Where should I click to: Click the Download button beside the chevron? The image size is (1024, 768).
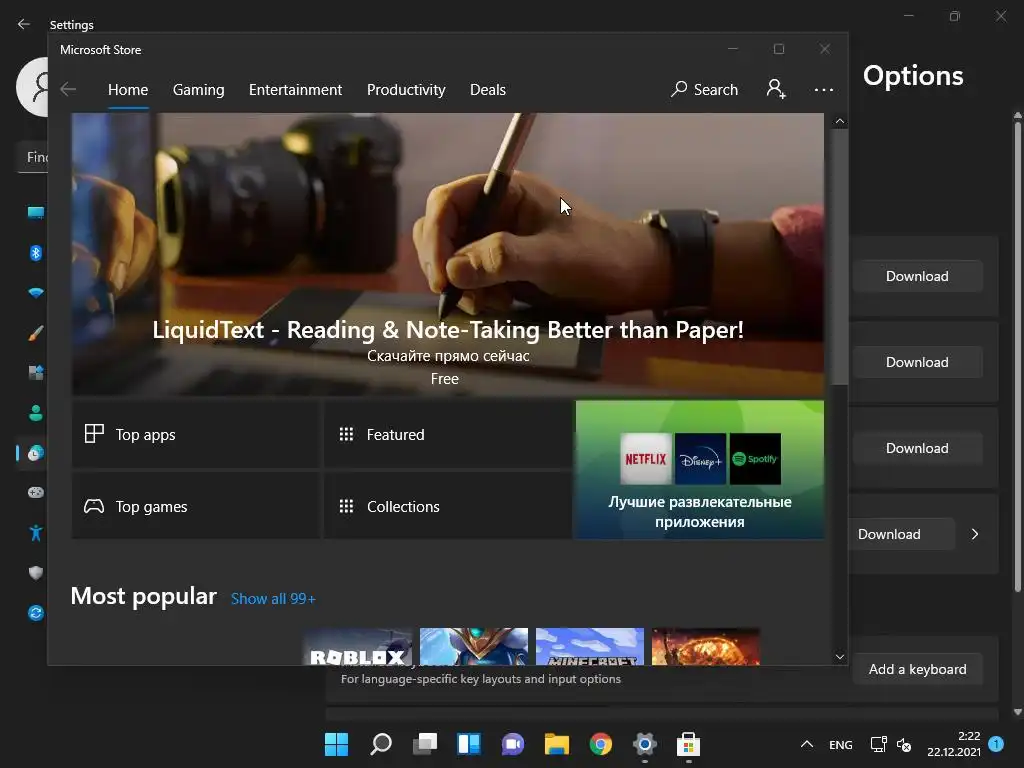click(x=901, y=534)
